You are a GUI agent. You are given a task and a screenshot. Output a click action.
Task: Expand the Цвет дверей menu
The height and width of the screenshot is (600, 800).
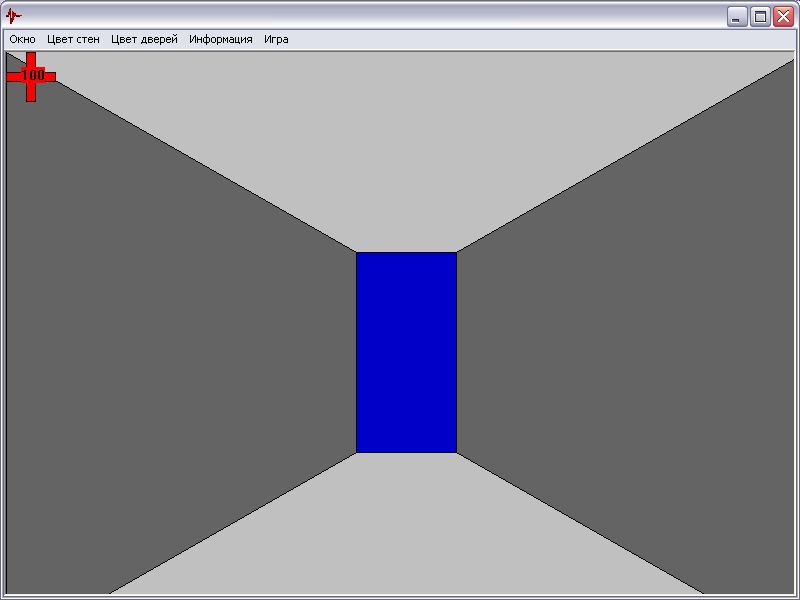(144, 40)
